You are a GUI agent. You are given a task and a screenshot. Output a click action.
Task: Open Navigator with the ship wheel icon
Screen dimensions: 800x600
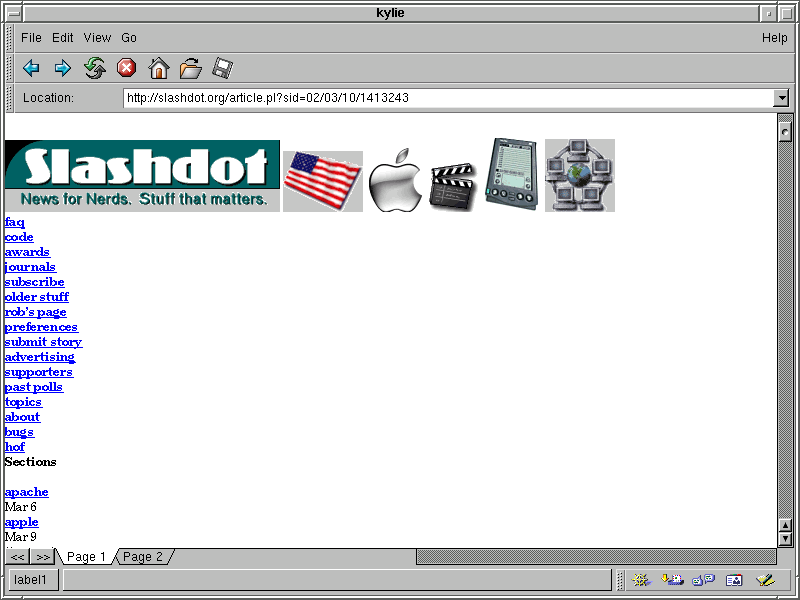click(640, 580)
